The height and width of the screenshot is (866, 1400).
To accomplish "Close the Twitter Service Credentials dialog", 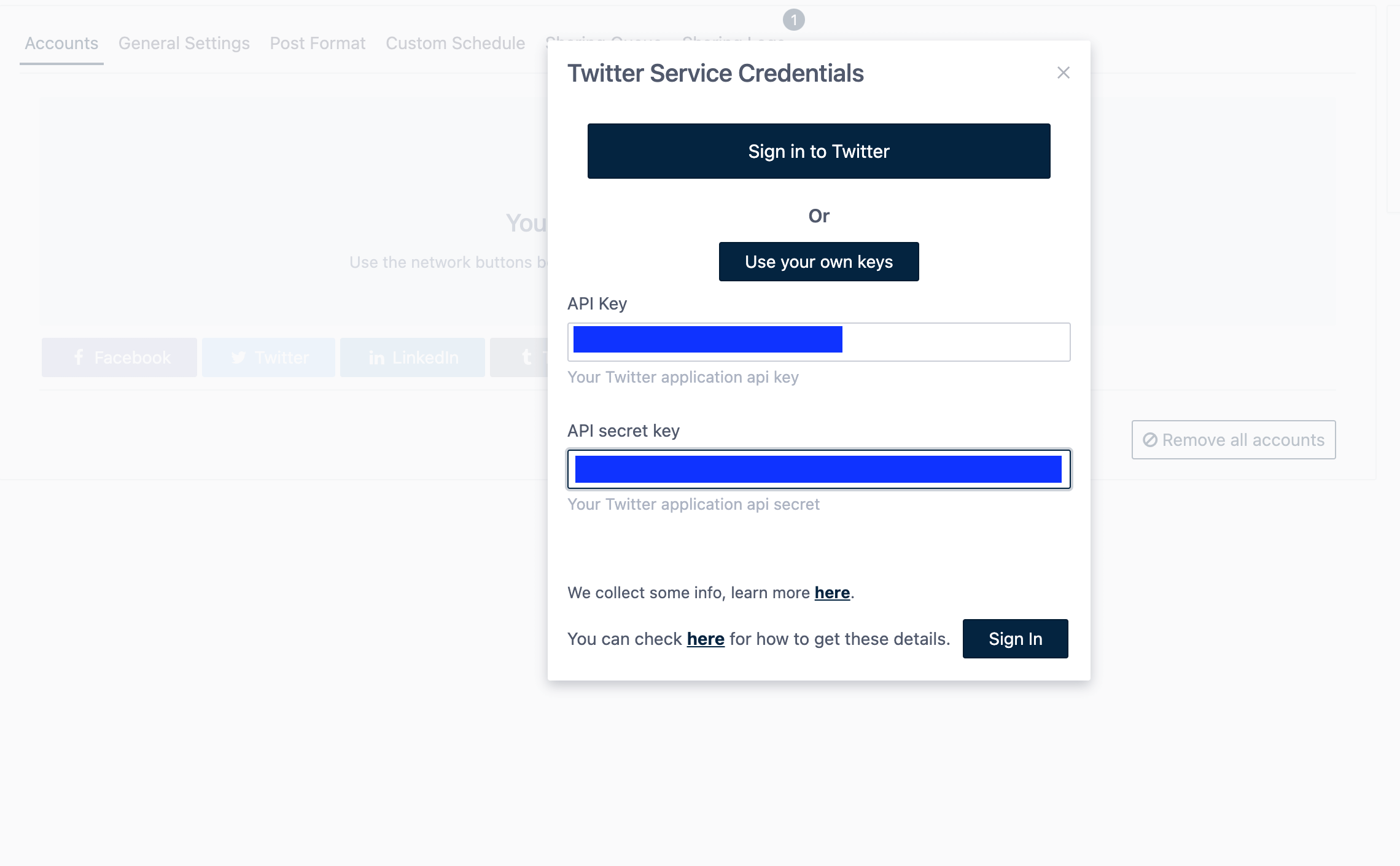I will tap(1064, 73).
